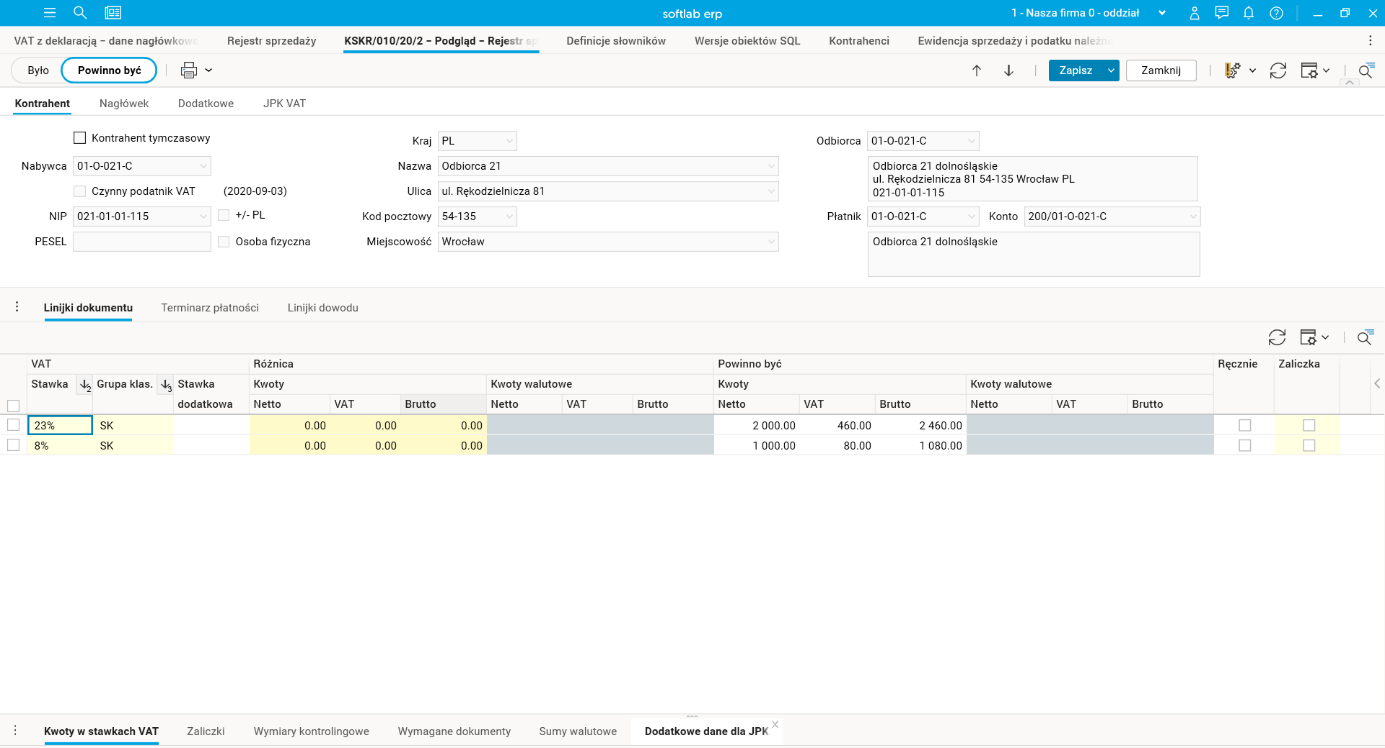Go to next record with down arrow
This screenshot has height=748, width=1385.
coord(1009,70)
